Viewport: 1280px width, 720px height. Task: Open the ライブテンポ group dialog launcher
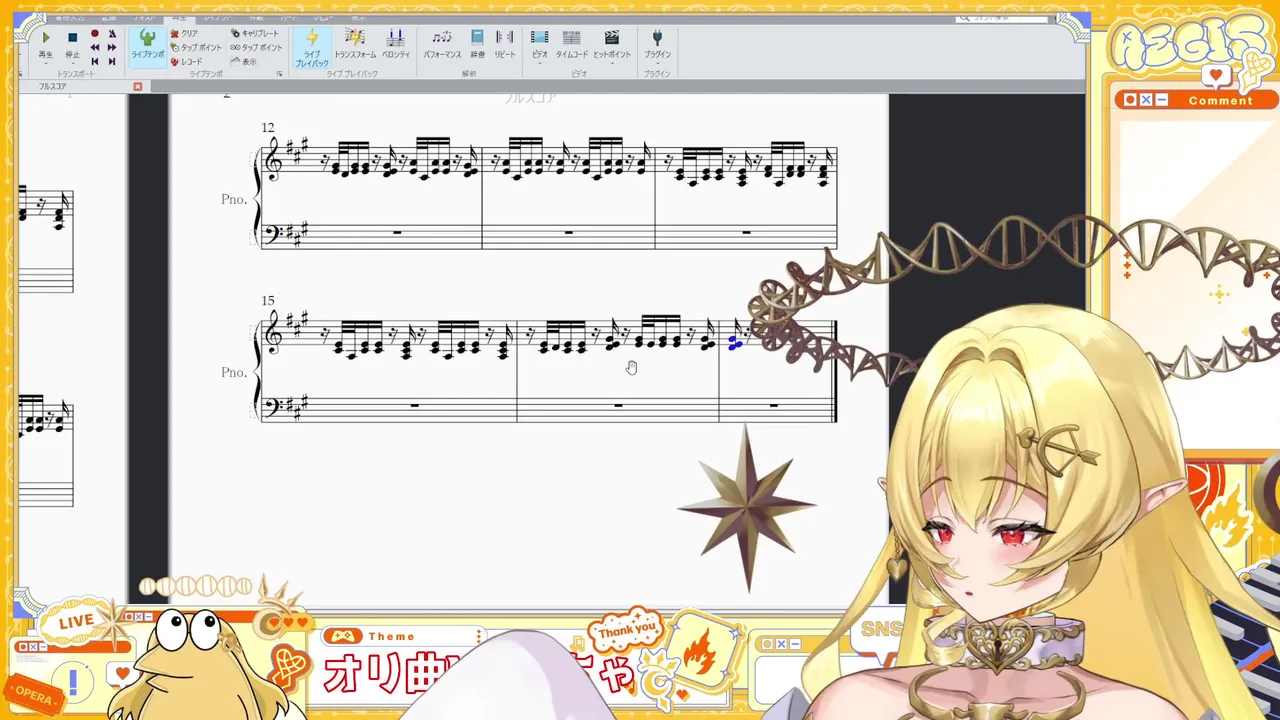[280, 74]
